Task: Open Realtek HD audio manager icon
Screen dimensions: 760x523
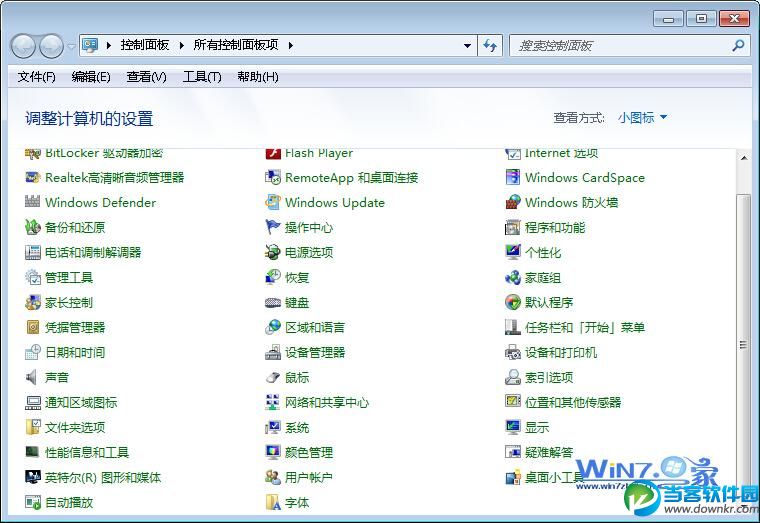Action: (32, 177)
